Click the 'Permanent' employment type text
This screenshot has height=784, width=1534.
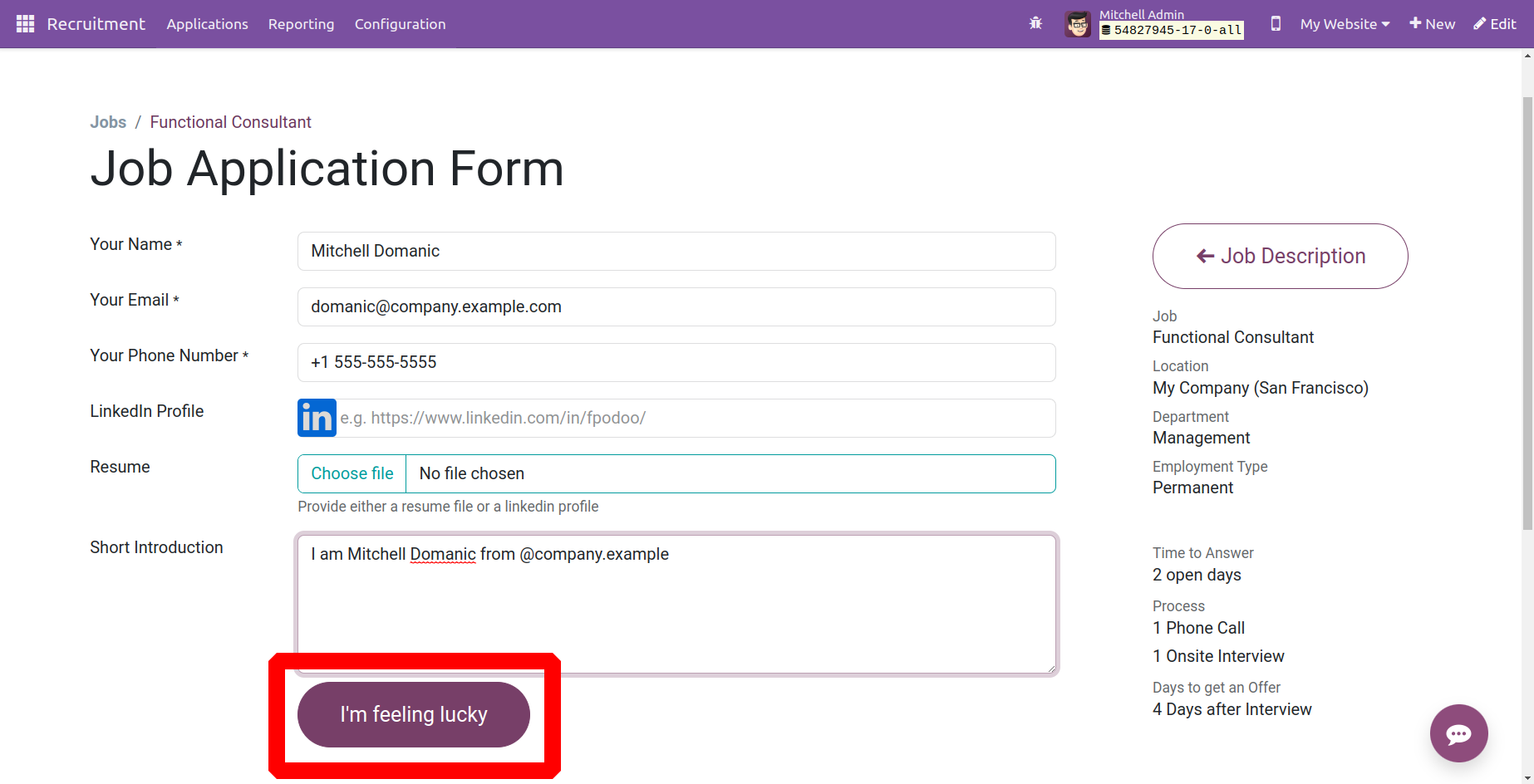click(1192, 488)
